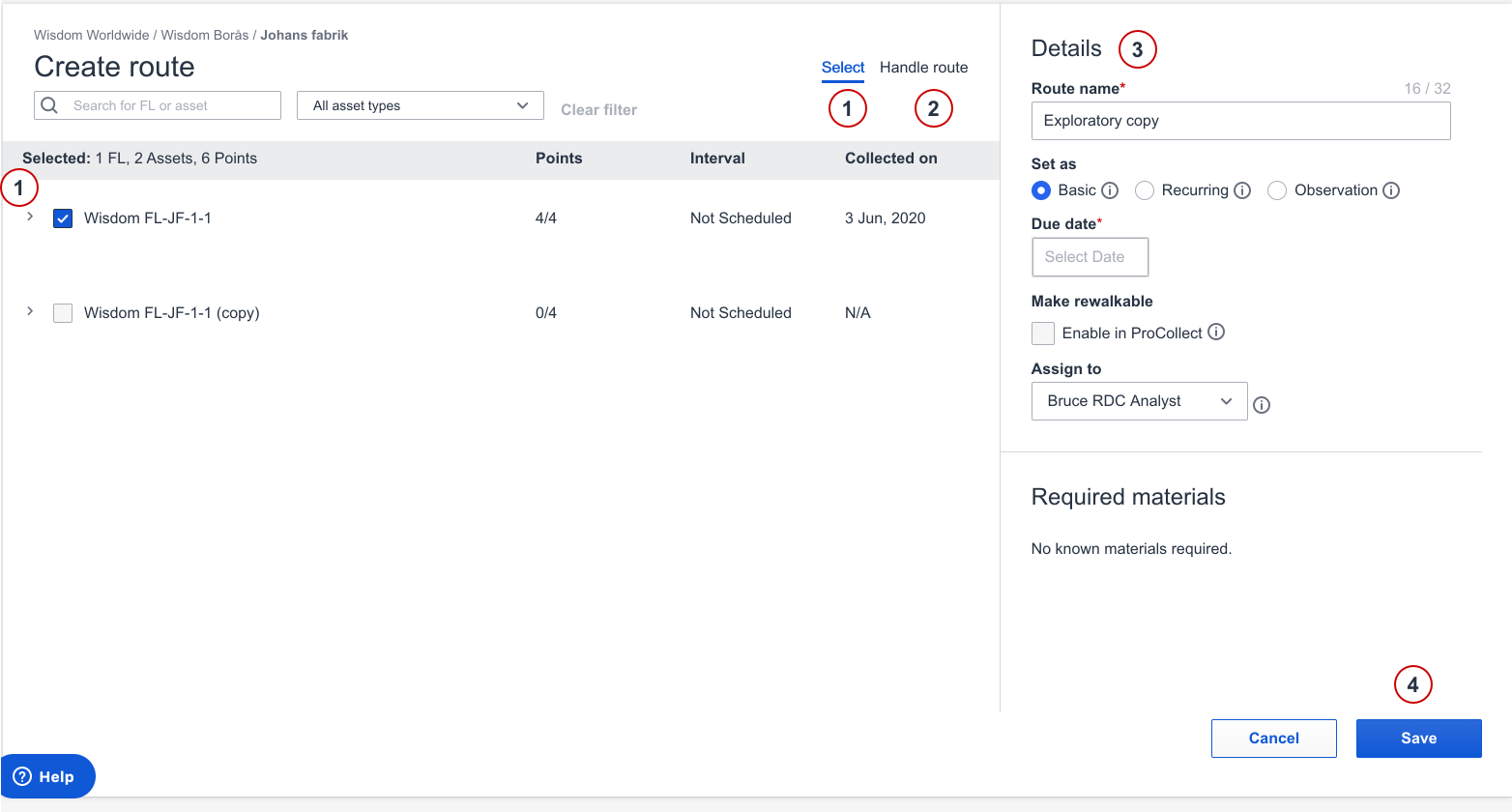Show info icon beside Assign to dropdown
The height and width of the screenshot is (812, 1512).
click(1262, 405)
